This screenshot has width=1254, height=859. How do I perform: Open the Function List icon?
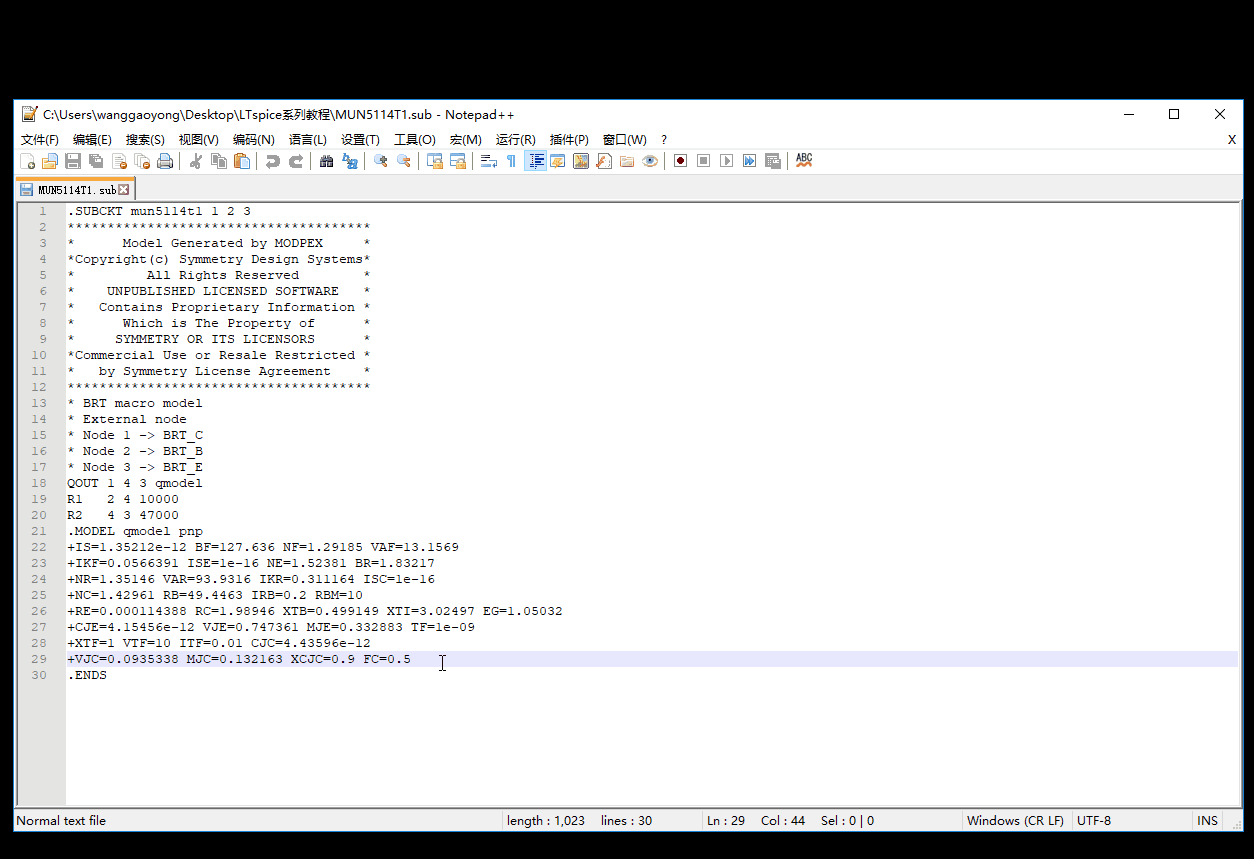tap(604, 161)
